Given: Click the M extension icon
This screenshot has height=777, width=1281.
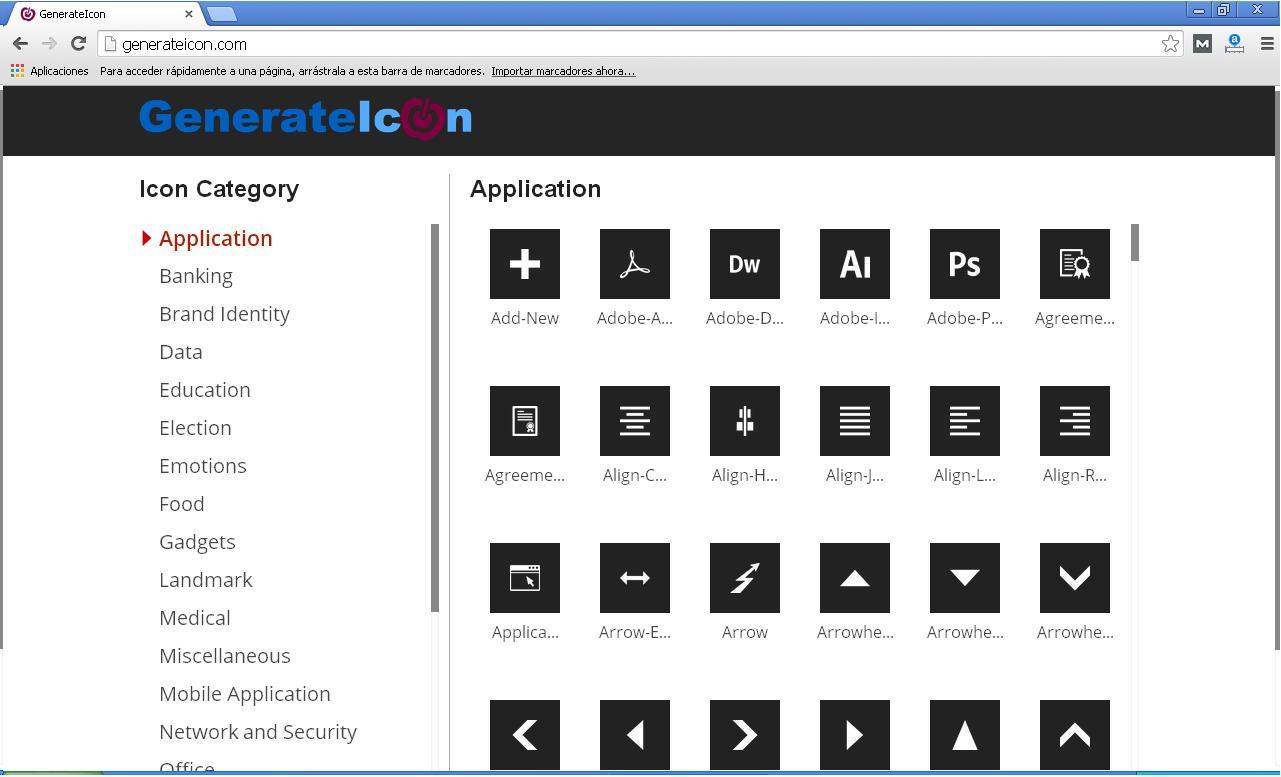Looking at the screenshot, I should 1203,44.
